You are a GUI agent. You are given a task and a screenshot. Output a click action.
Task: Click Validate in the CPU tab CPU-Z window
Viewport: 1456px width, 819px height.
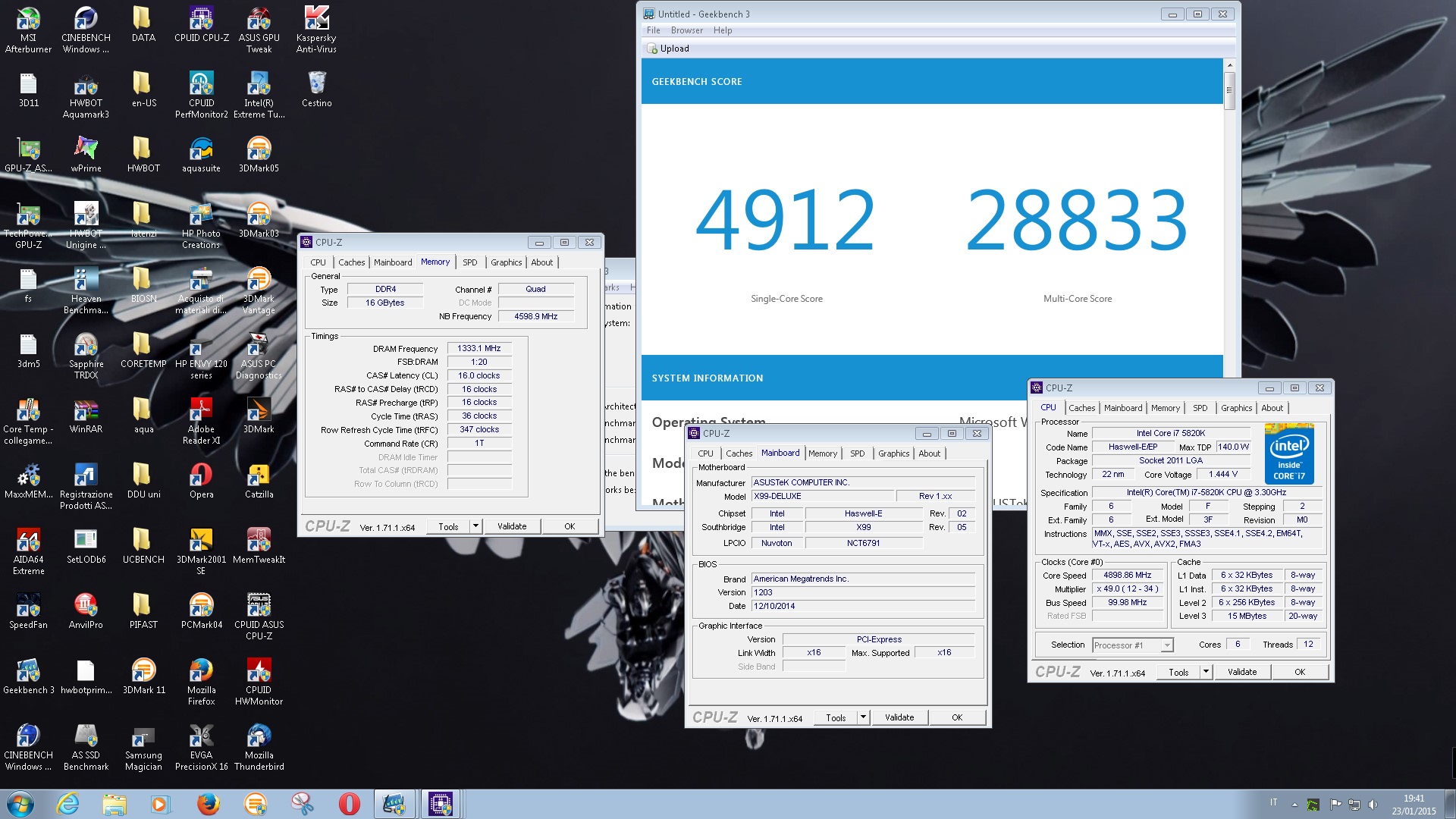pos(1242,672)
